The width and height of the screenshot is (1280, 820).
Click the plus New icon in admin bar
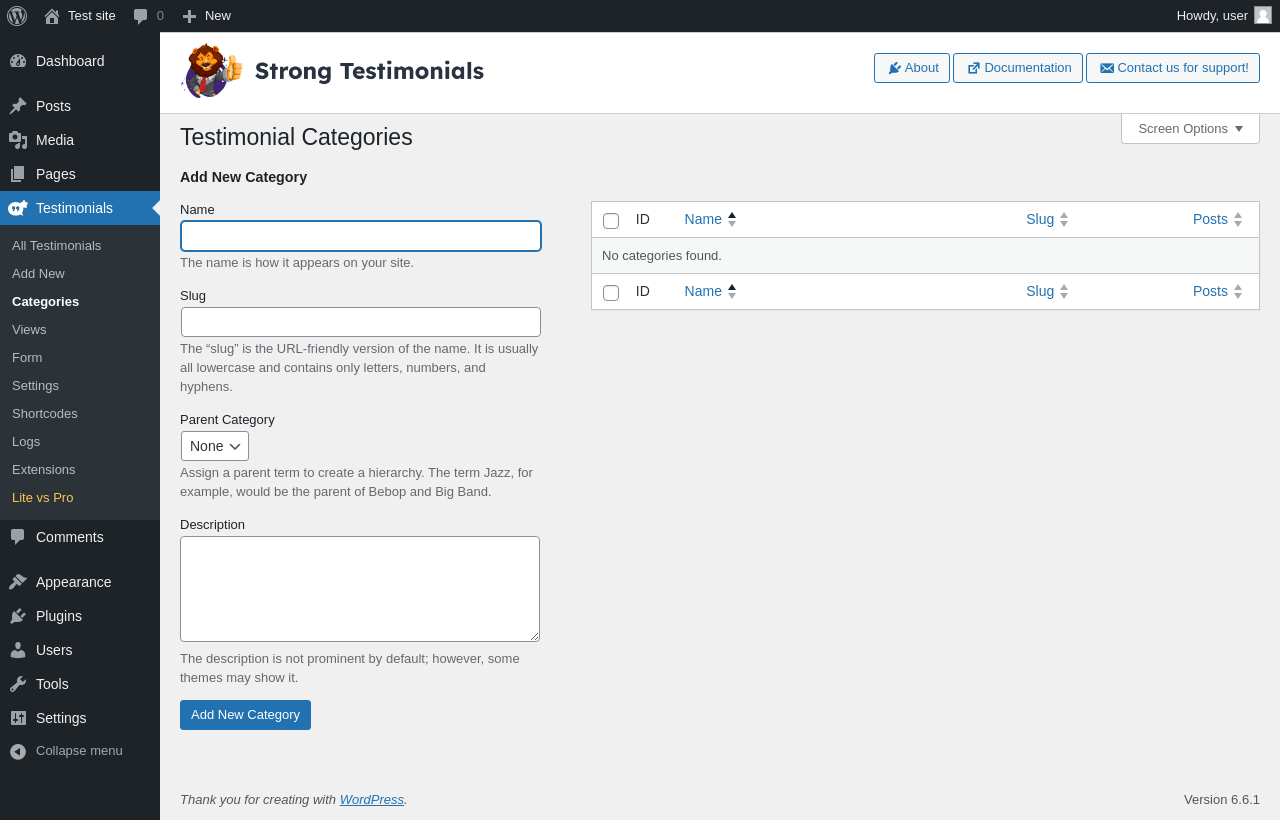pyautogui.click(x=189, y=16)
